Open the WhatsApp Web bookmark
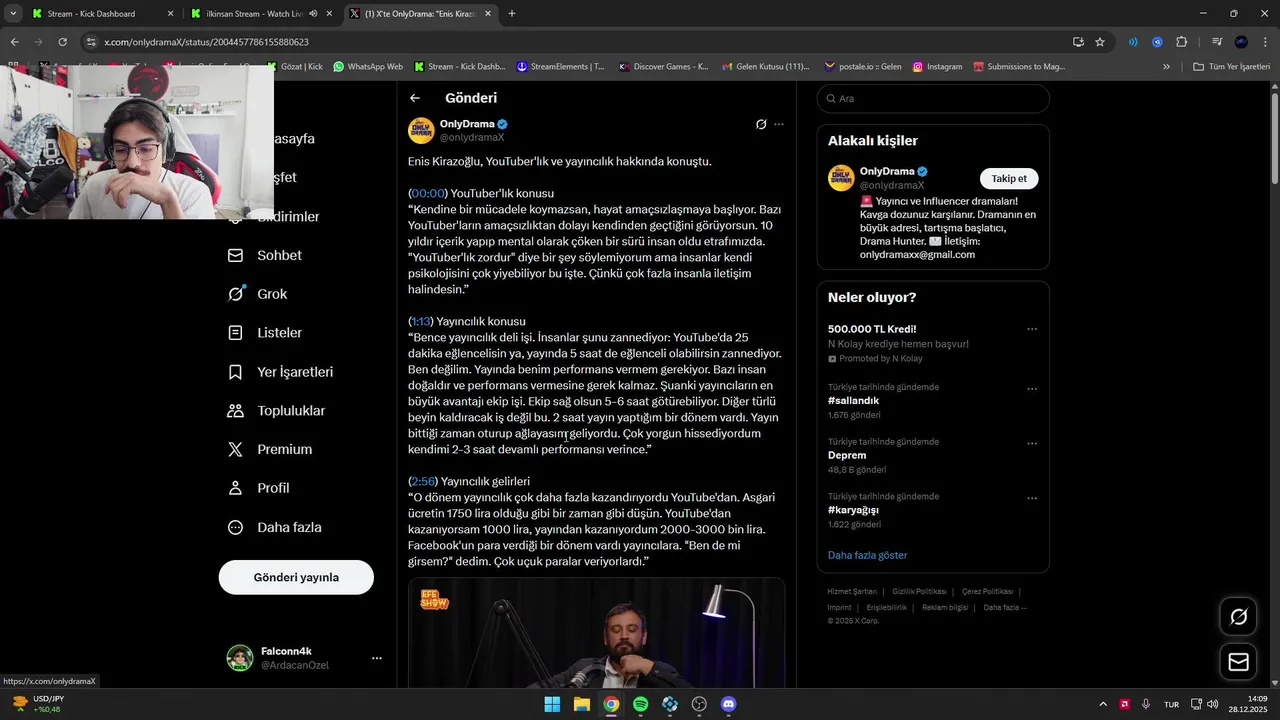This screenshot has width=1280, height=720. tap(368, 67)
